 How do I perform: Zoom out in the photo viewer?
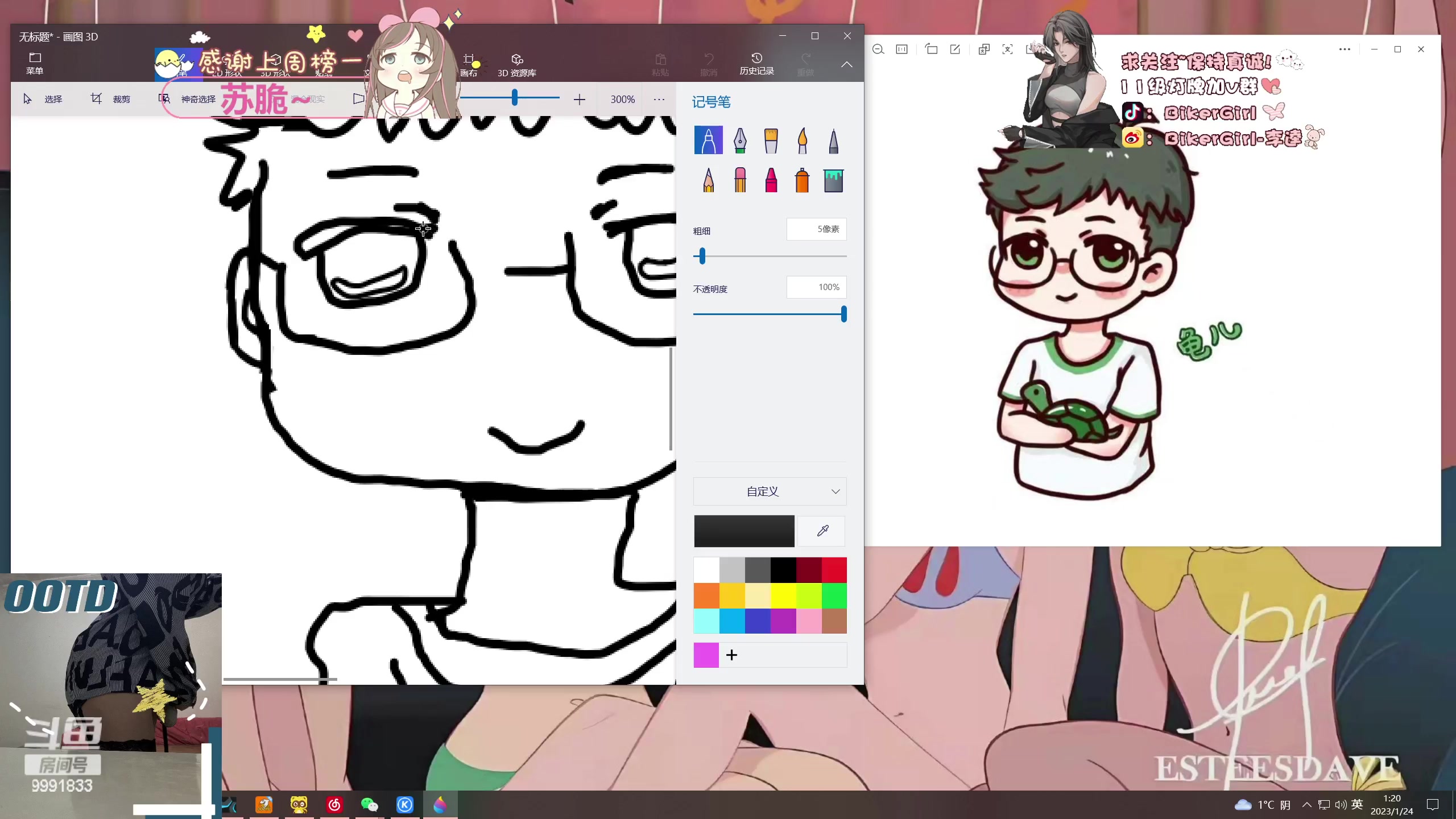(x=878, y=49)
